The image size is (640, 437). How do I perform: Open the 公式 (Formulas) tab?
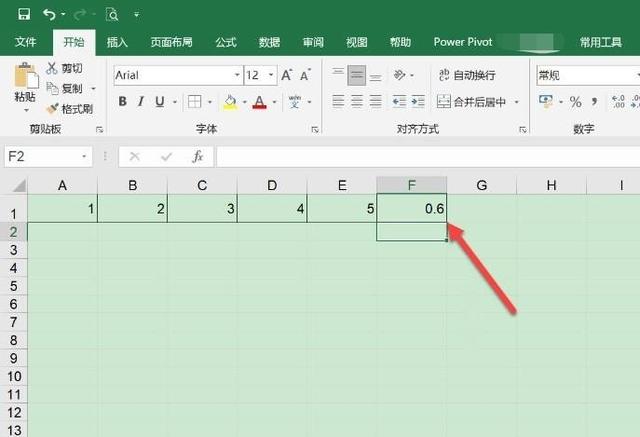click(x=225, y=43)
